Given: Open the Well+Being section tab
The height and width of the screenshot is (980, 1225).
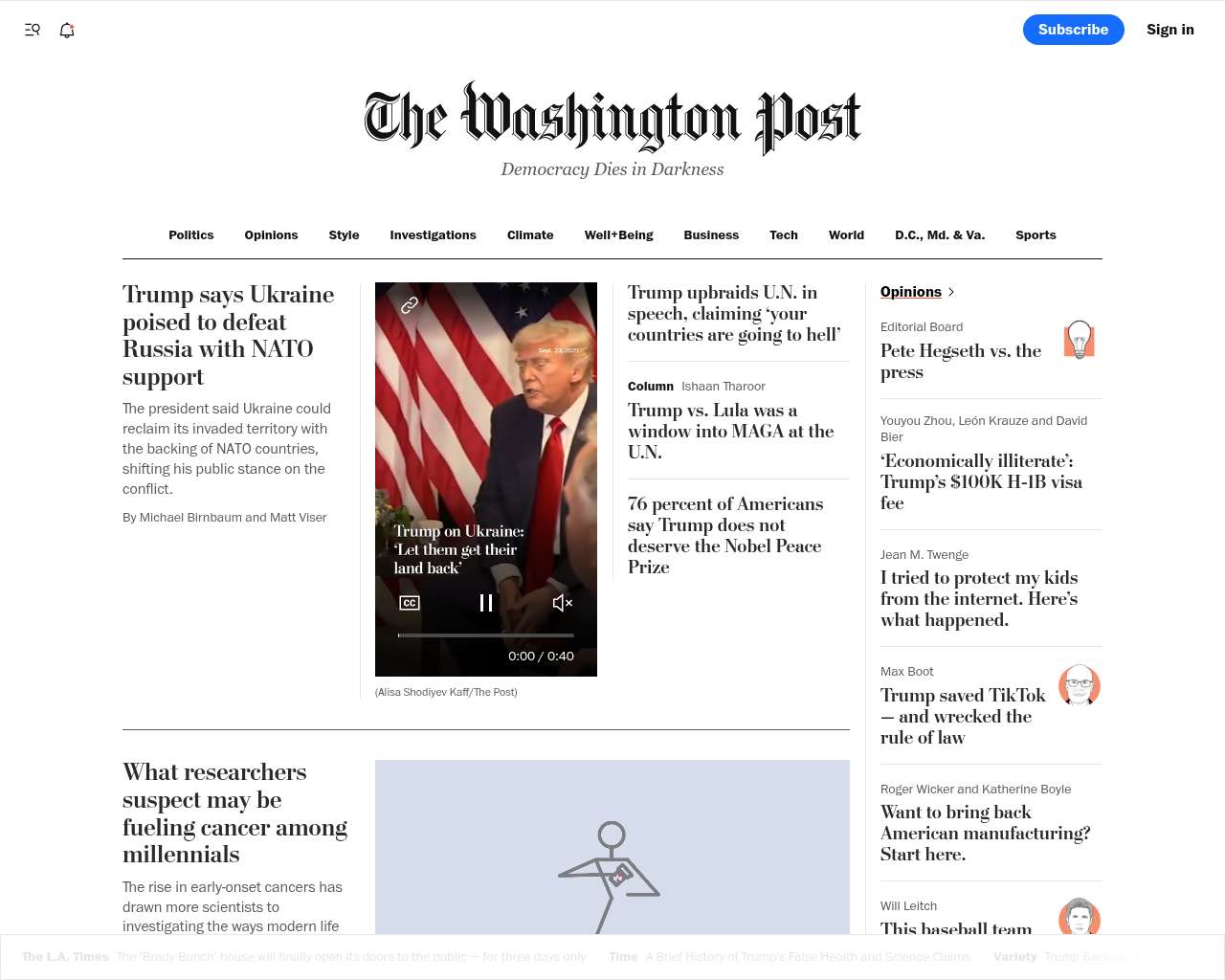Looking at the screenshot, I should coord(619,235).
